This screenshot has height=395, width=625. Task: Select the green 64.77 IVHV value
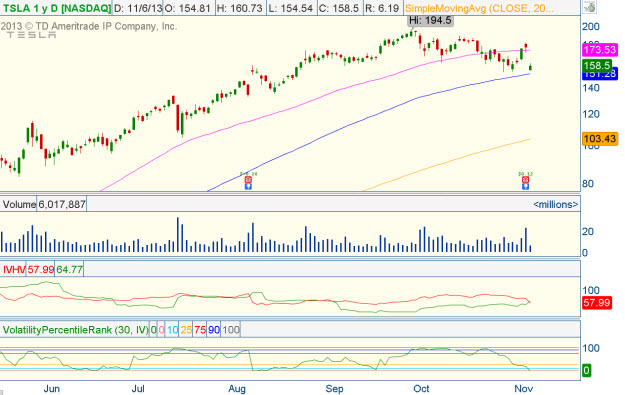point(69,270)
